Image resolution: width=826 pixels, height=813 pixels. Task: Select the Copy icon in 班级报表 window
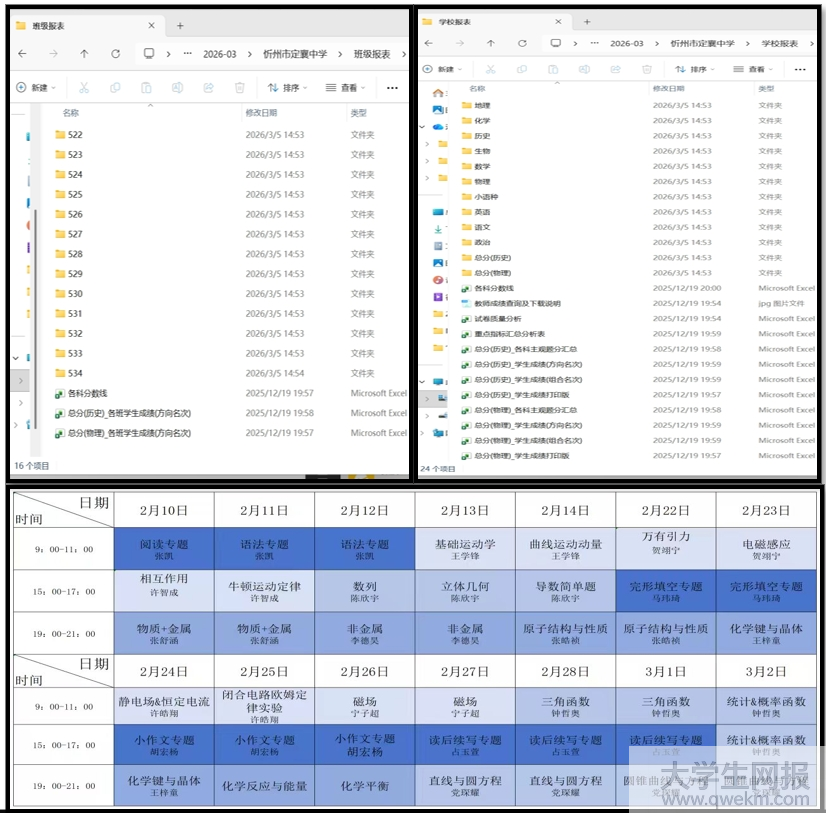click(x=116, y=89)
